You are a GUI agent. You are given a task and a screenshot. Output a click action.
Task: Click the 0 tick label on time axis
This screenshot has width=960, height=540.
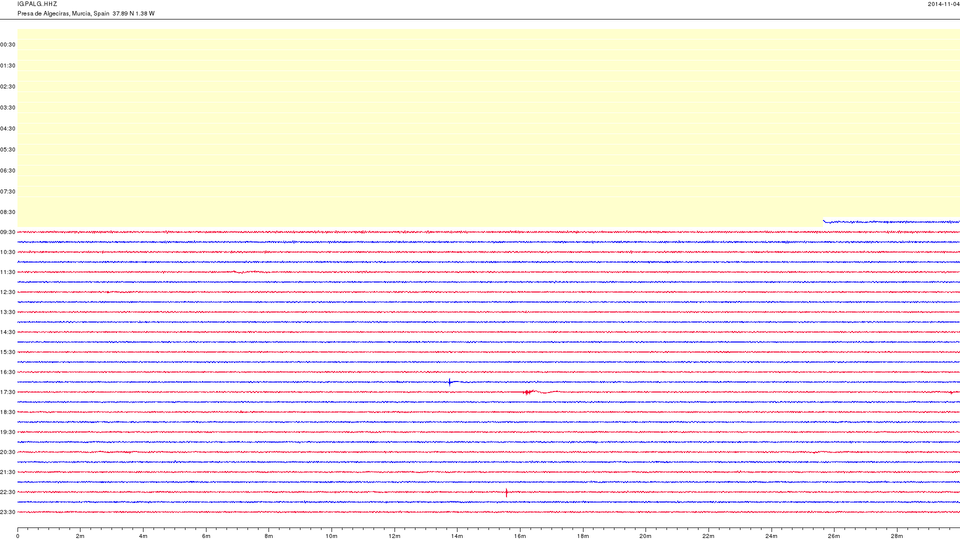pyautogui.click(x=18, y=536)
